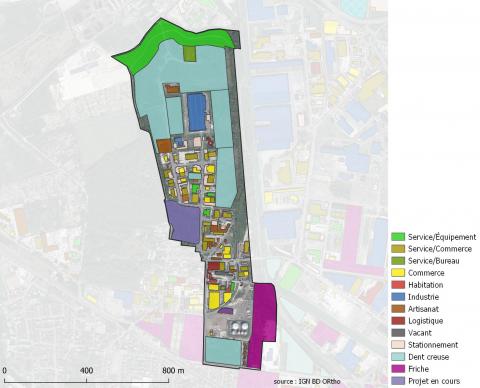Click the Dent creuse legend label
Viewport: 480px width, 388px height.
(x=428, y=357)
